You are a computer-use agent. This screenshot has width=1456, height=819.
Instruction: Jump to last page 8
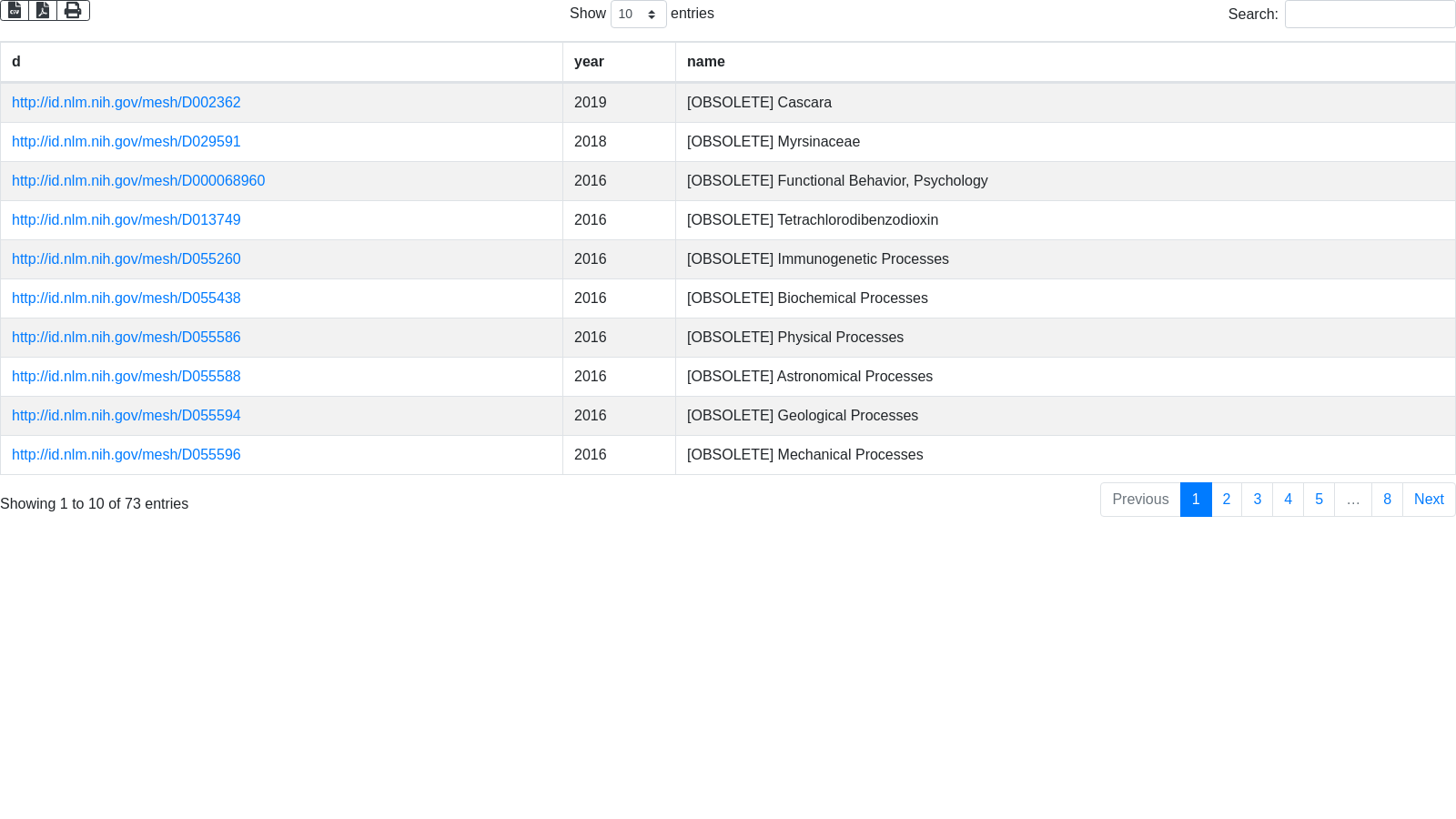[x=1387, y=500]
